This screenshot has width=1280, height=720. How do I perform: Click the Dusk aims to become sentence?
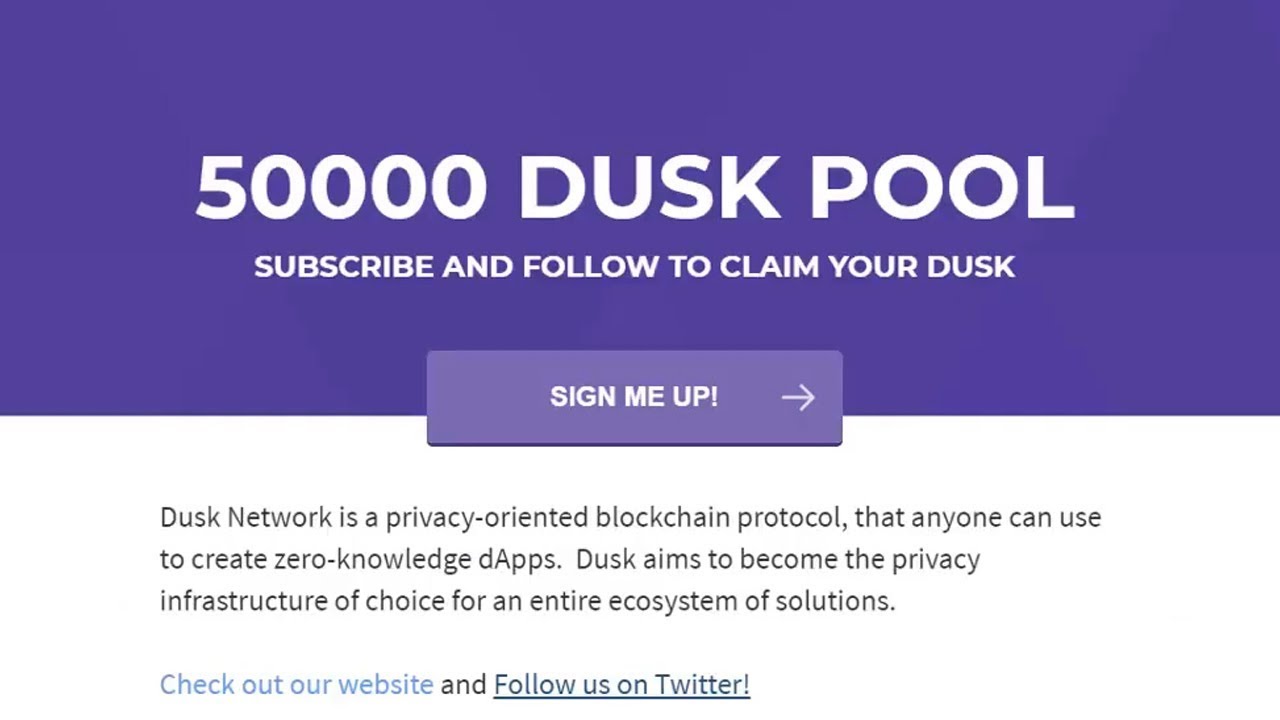(707, 559)
